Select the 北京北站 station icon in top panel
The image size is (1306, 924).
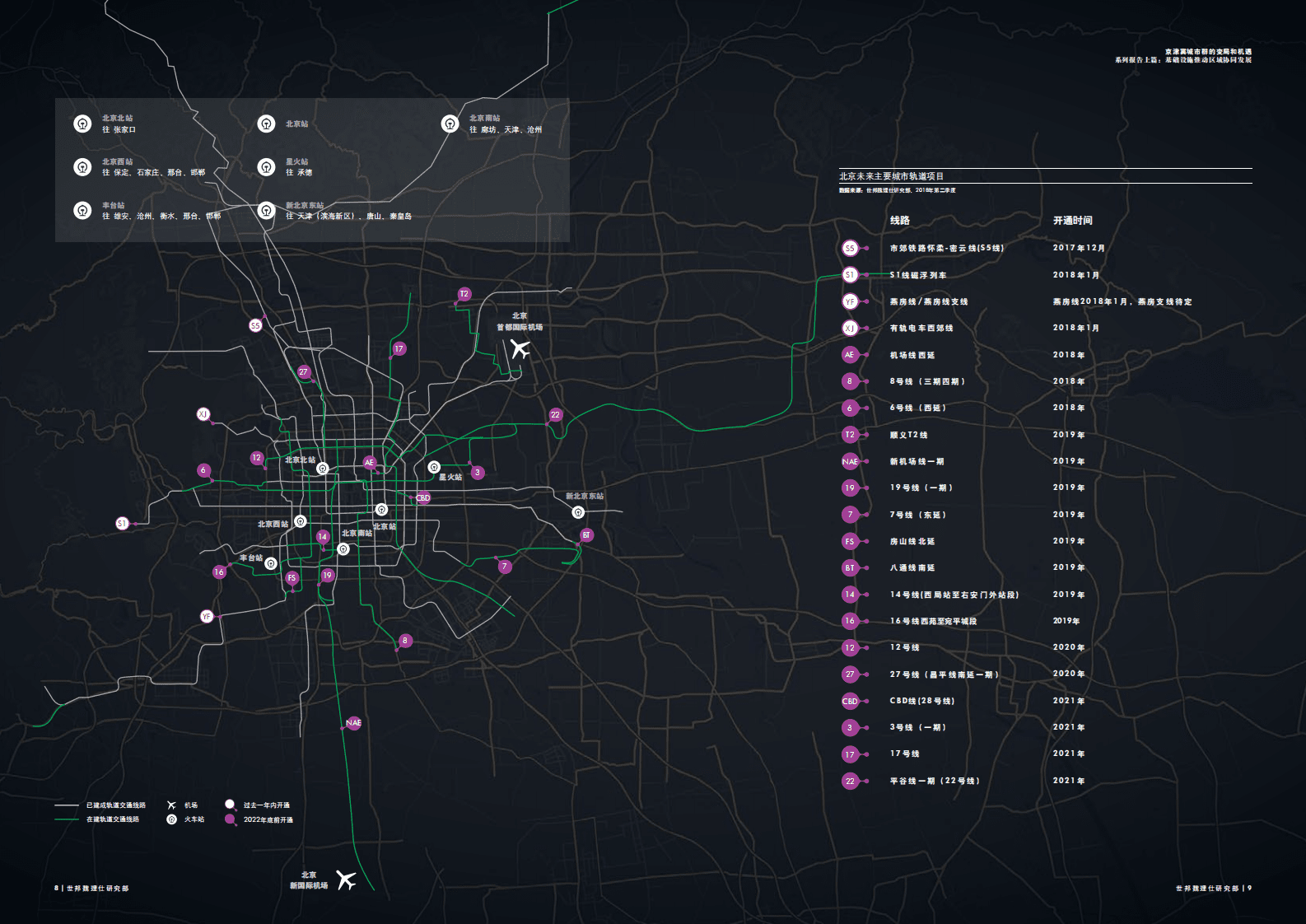pyautogui.click(x=82, y=124)
